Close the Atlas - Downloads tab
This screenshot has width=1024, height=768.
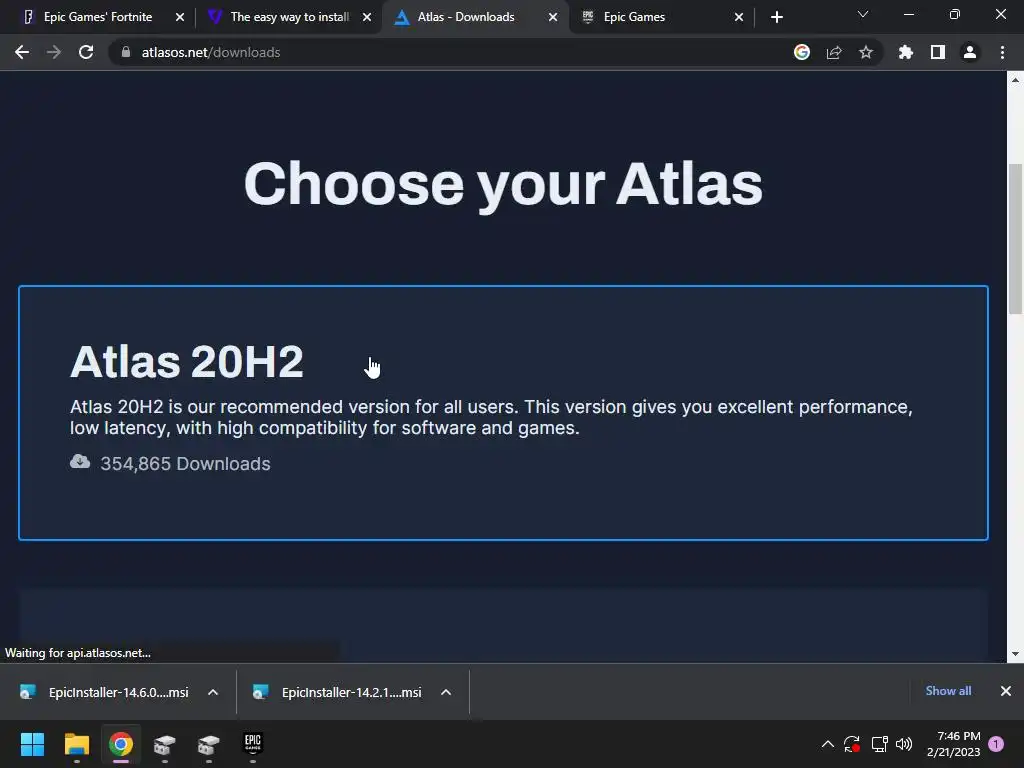[x=553, y=17]
